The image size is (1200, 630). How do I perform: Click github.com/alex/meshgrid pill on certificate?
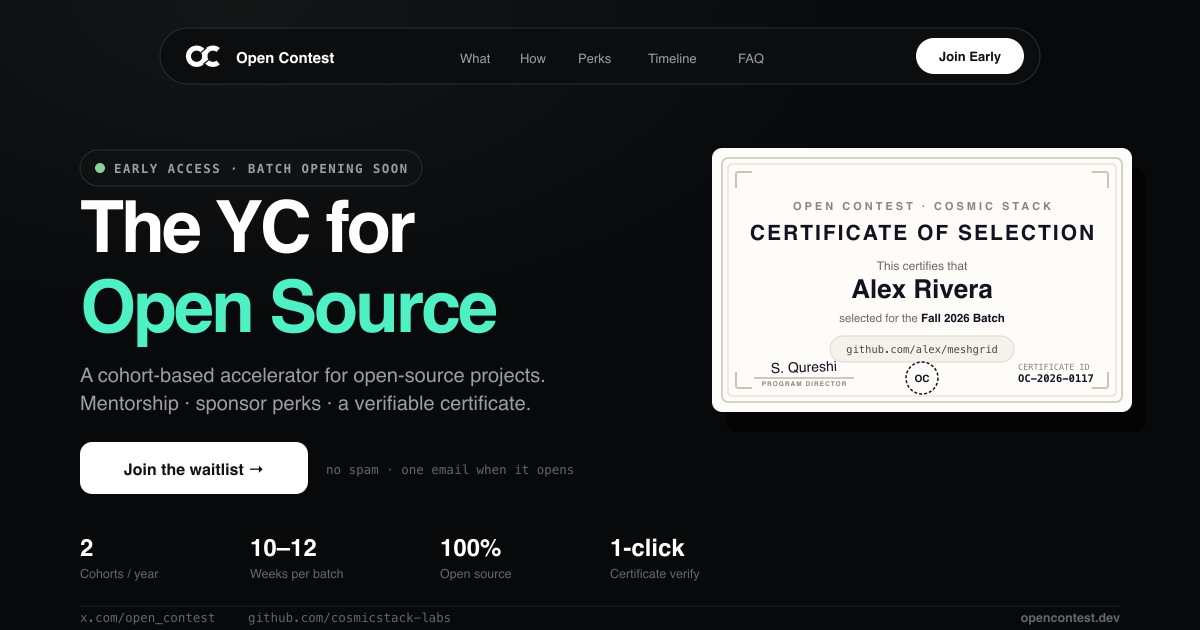pos(922,349)
